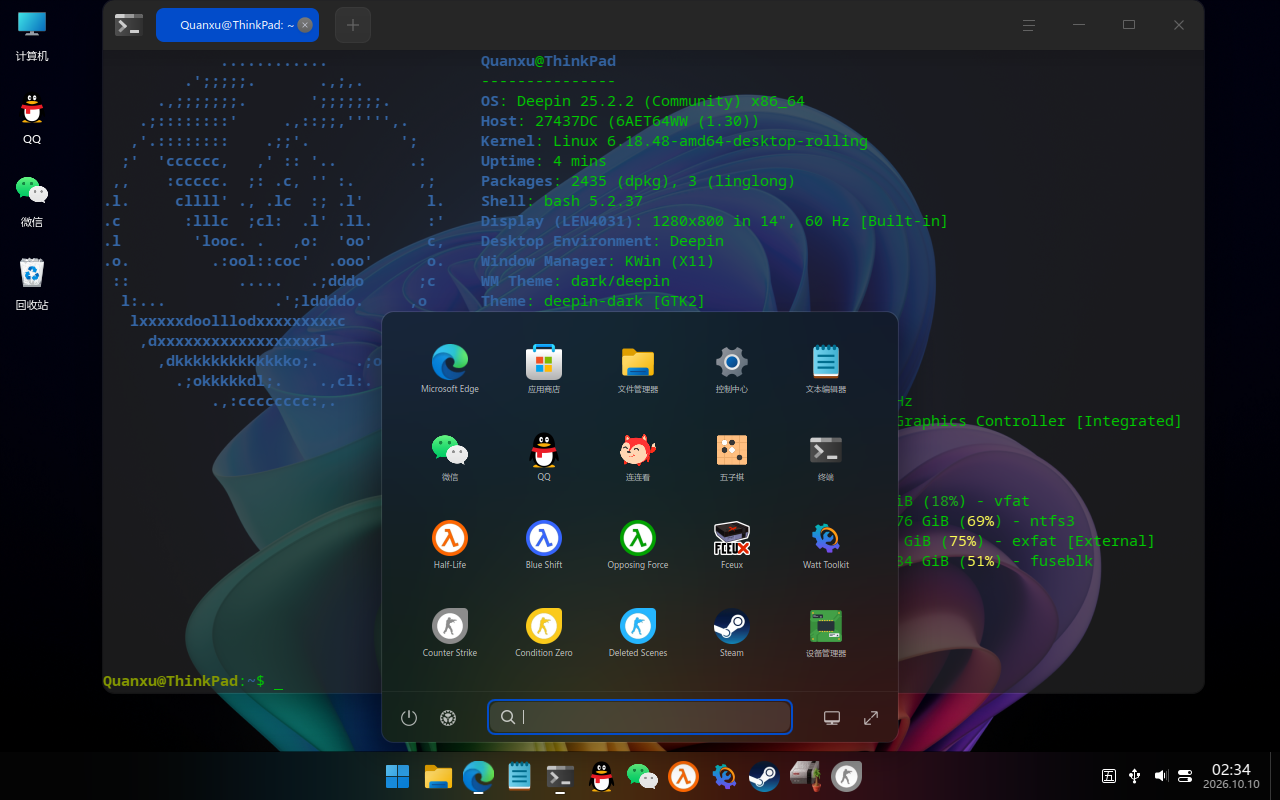This screenshot has height=800, width=1280.
Task: Select the 计算机 desktop icon
Action: tap(32, 36)
